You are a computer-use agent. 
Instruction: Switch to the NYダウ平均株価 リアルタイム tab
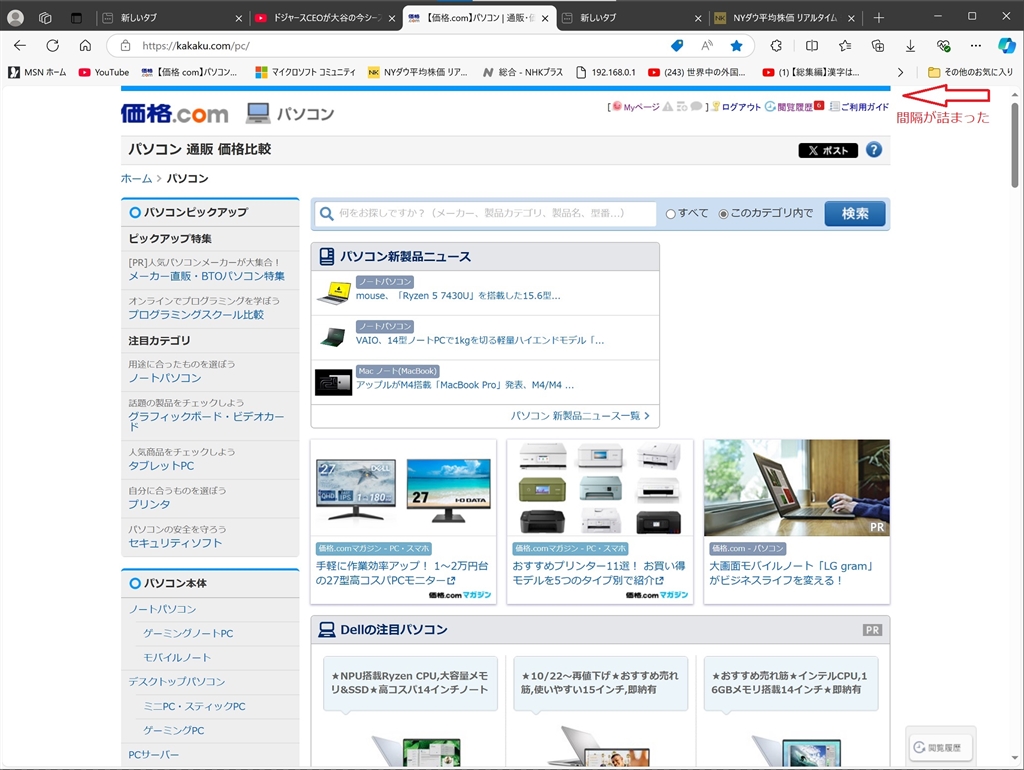click(785, 18)
